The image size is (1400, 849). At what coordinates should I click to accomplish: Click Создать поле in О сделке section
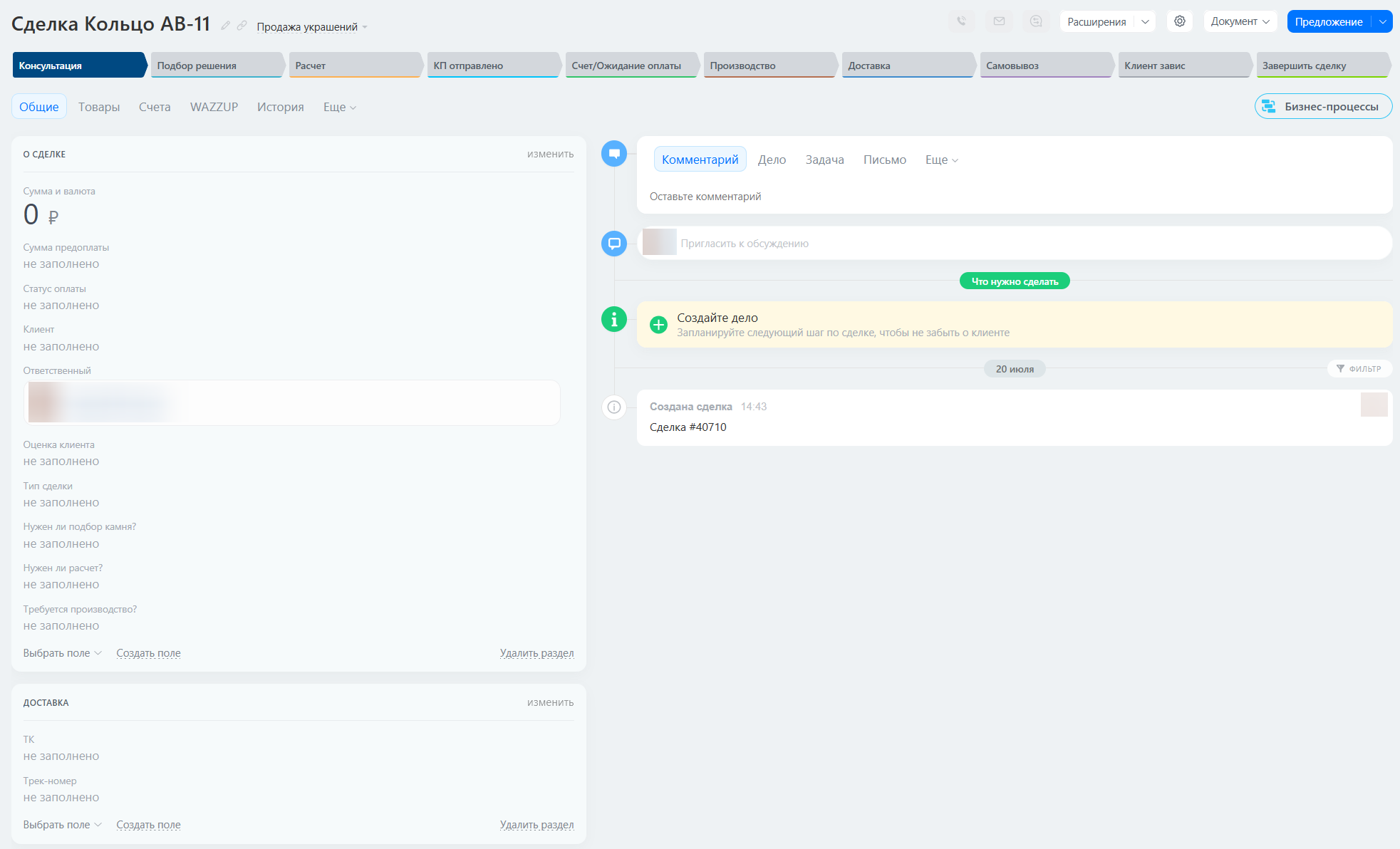click(148, 653)
